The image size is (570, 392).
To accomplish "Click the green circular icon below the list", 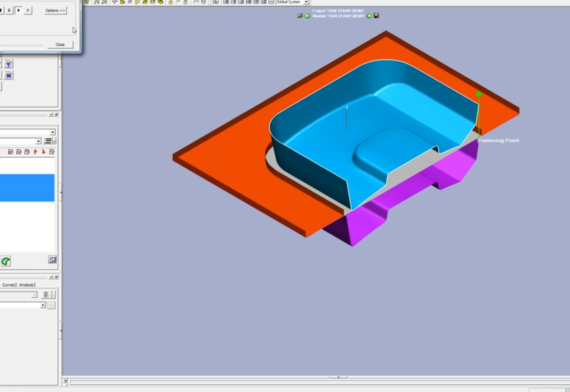I will coord(5,261).
